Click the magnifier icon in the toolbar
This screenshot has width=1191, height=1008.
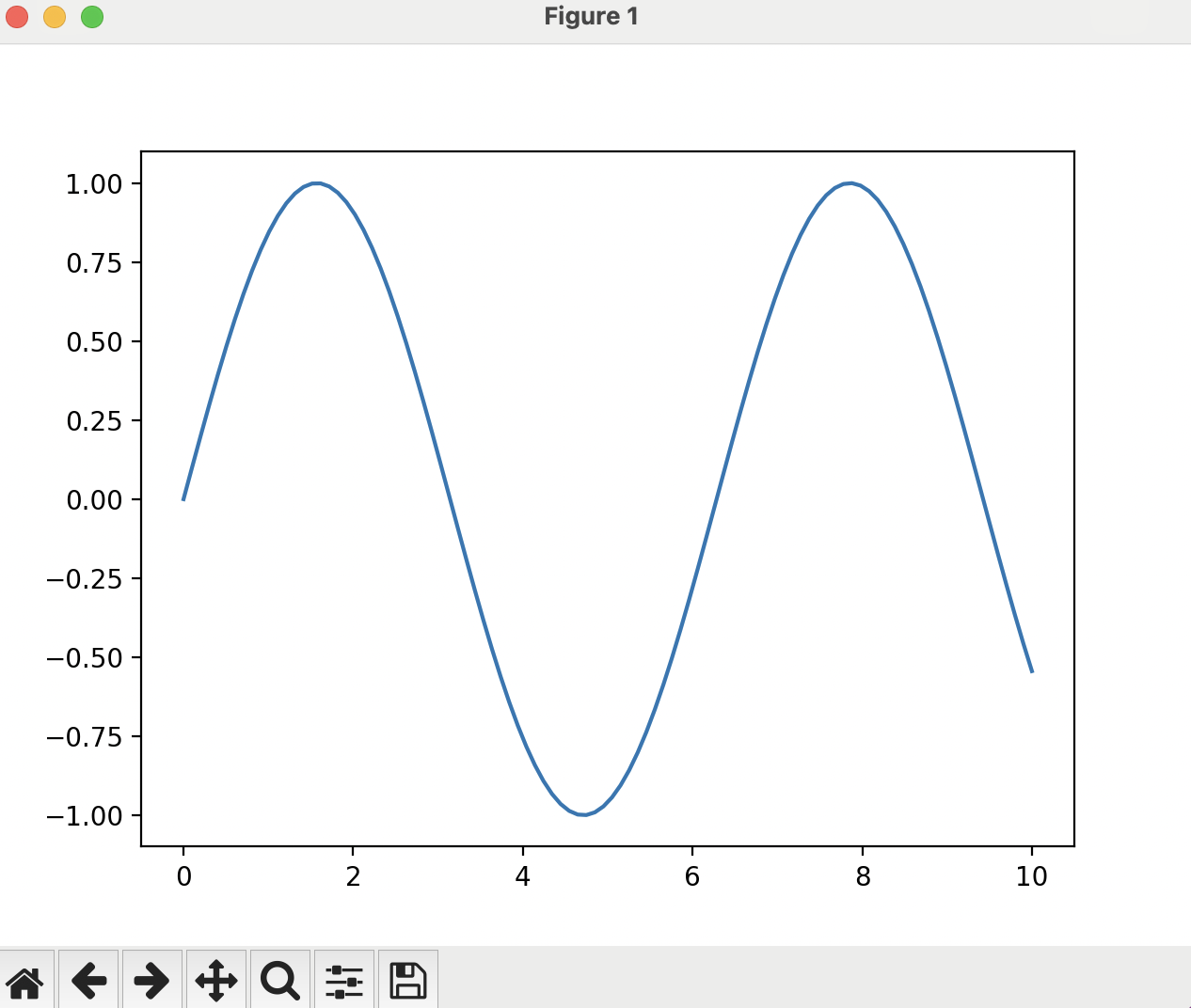pos(279,980)
